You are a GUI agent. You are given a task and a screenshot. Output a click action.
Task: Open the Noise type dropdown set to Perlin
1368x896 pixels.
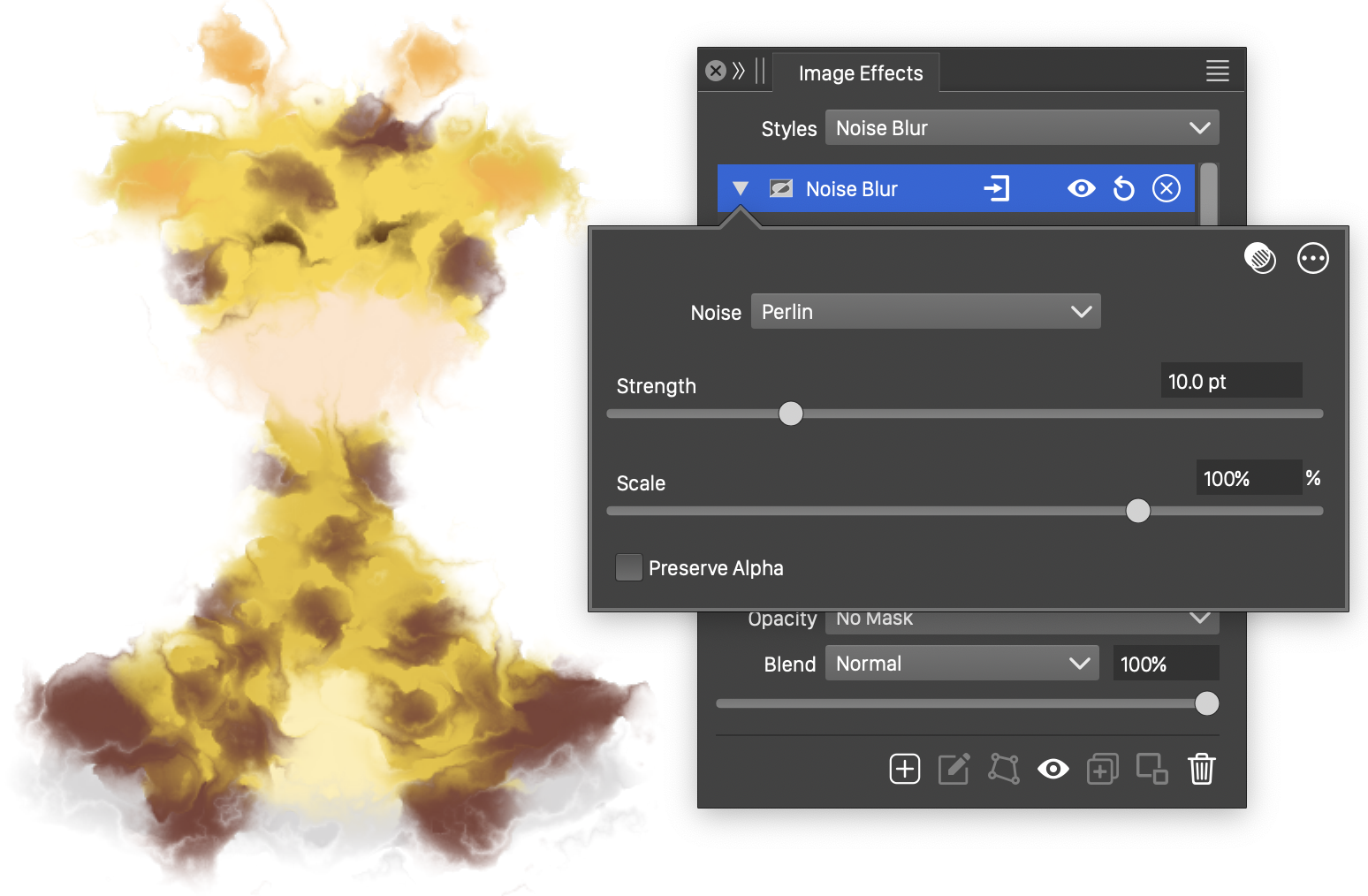(925, 312)
